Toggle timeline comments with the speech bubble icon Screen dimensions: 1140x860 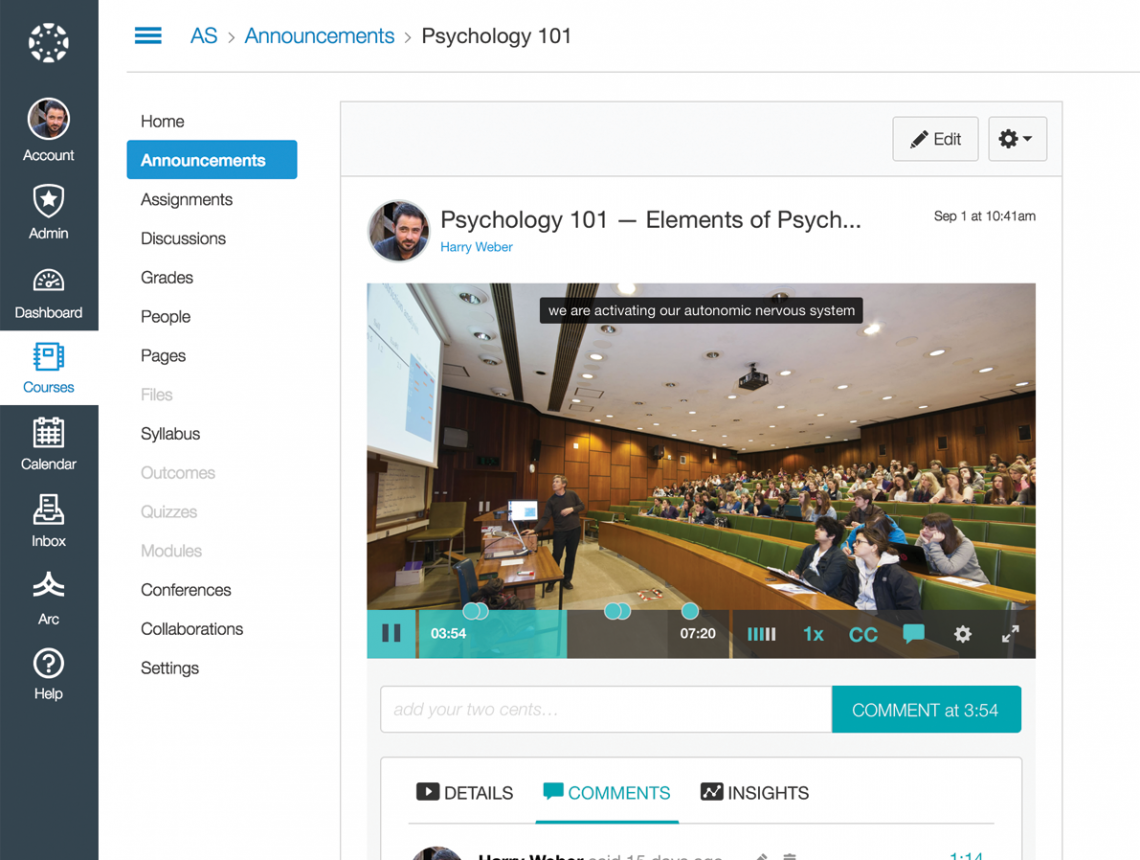tap(913, 634)
